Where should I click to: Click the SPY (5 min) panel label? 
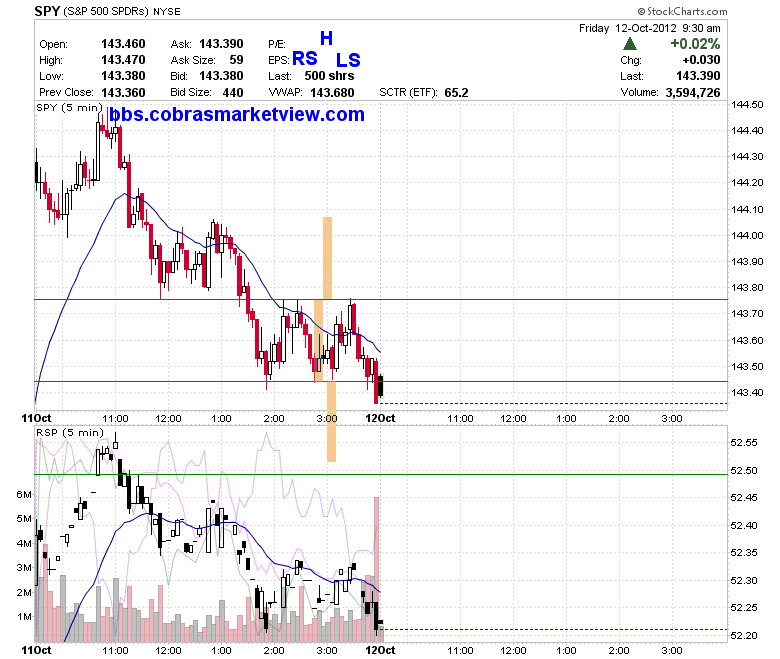(69, 107)
